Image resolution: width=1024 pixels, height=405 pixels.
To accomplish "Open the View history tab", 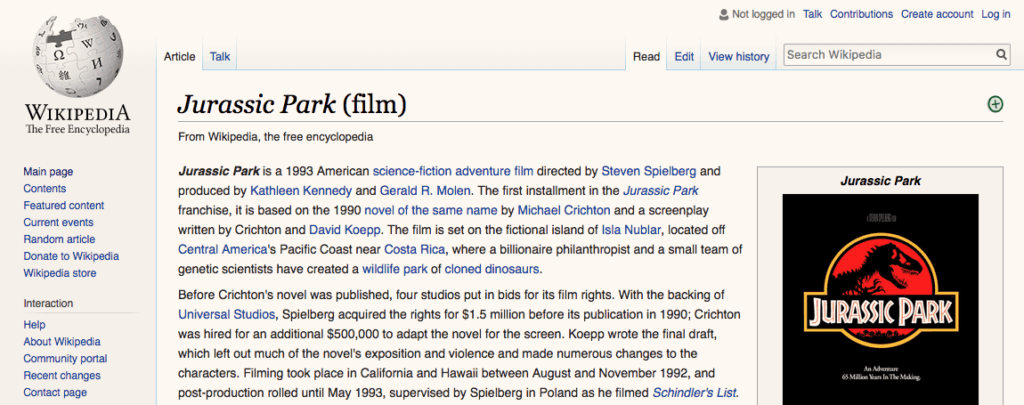I will (x=739, y=57).
